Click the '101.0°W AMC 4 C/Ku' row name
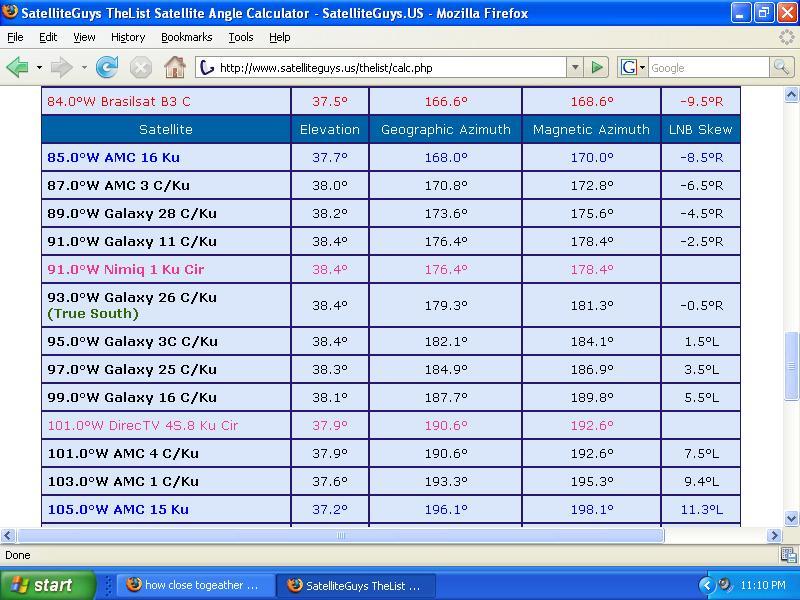800x600 pixels. point(123,454)
